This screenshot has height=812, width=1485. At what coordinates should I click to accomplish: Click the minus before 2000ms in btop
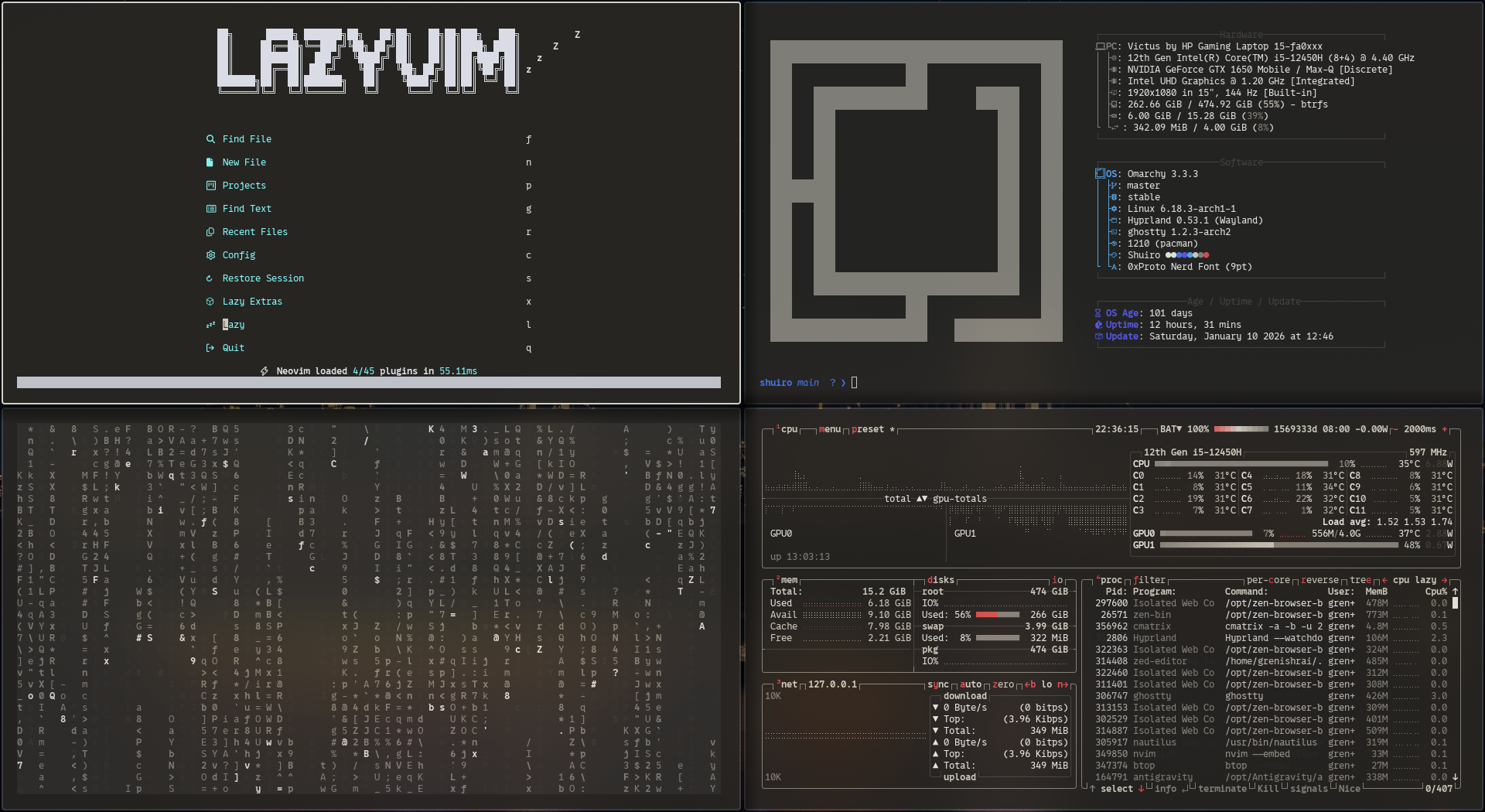(x=1395, y=429)
